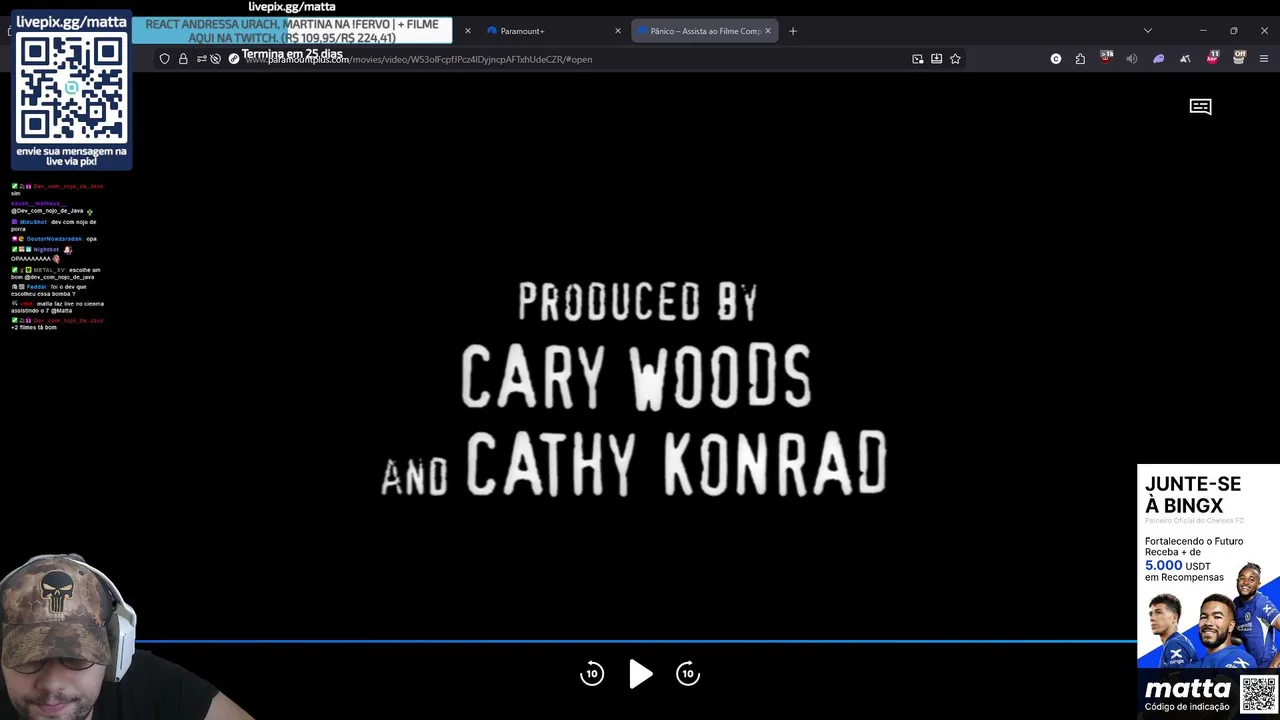
Task: Rewind the video 10 seconds
Action: tap(592, 674)
